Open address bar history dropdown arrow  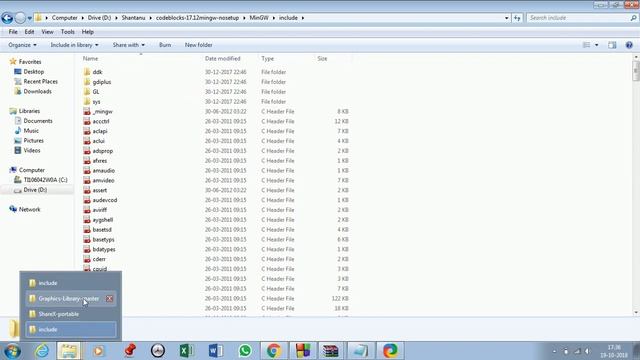click(507, 18)
